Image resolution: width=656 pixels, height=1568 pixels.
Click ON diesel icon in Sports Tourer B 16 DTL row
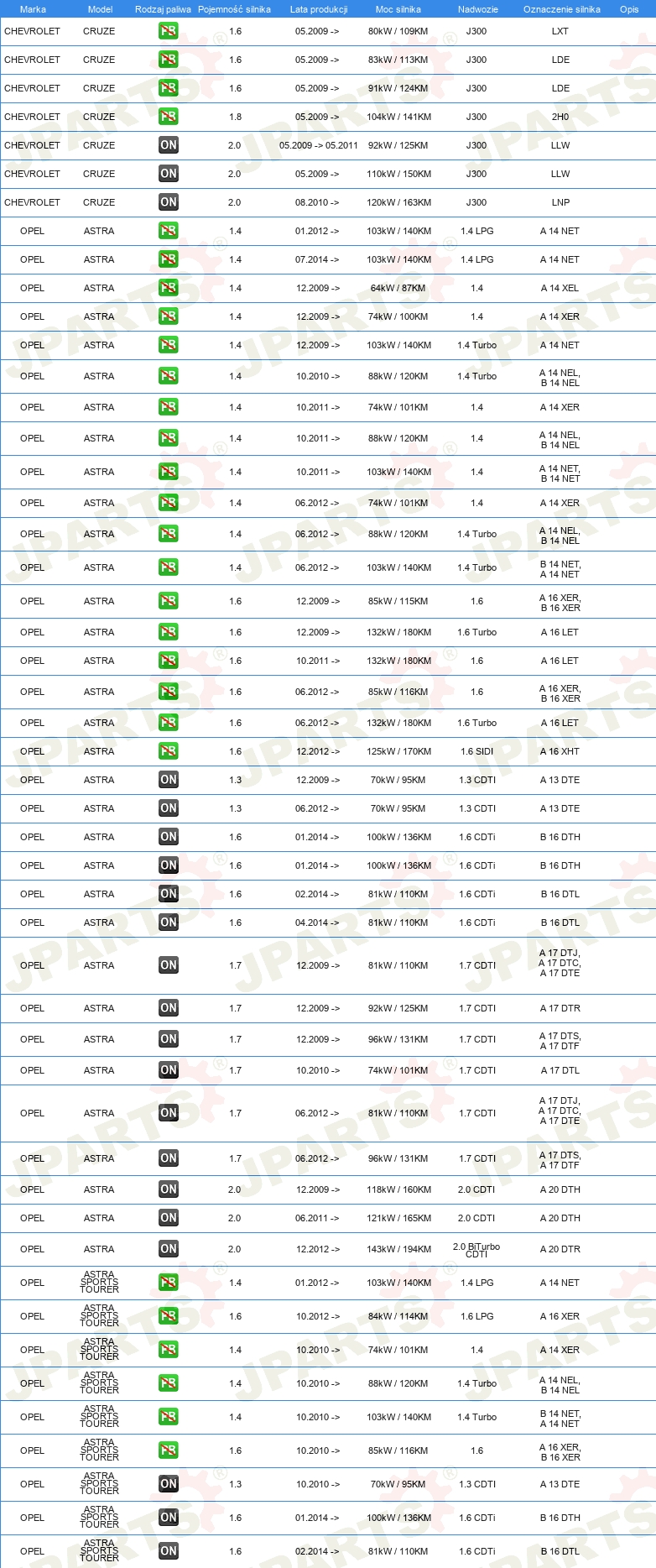(x=169, y=1551)
